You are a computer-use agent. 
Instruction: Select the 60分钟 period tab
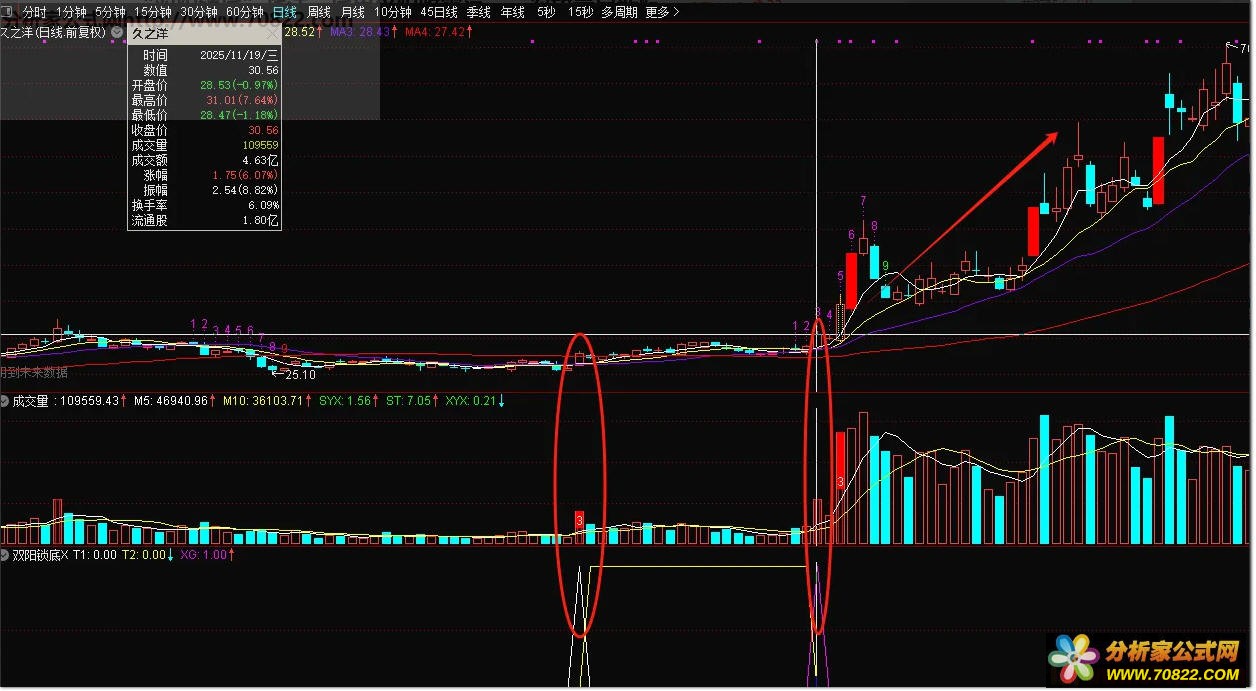coord(245,12)
